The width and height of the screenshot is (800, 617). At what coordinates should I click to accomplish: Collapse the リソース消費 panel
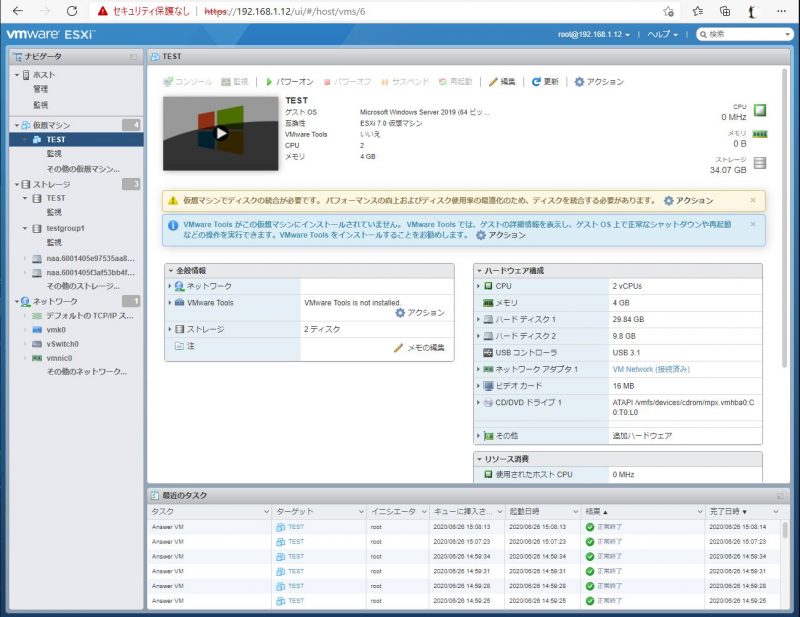479,459
